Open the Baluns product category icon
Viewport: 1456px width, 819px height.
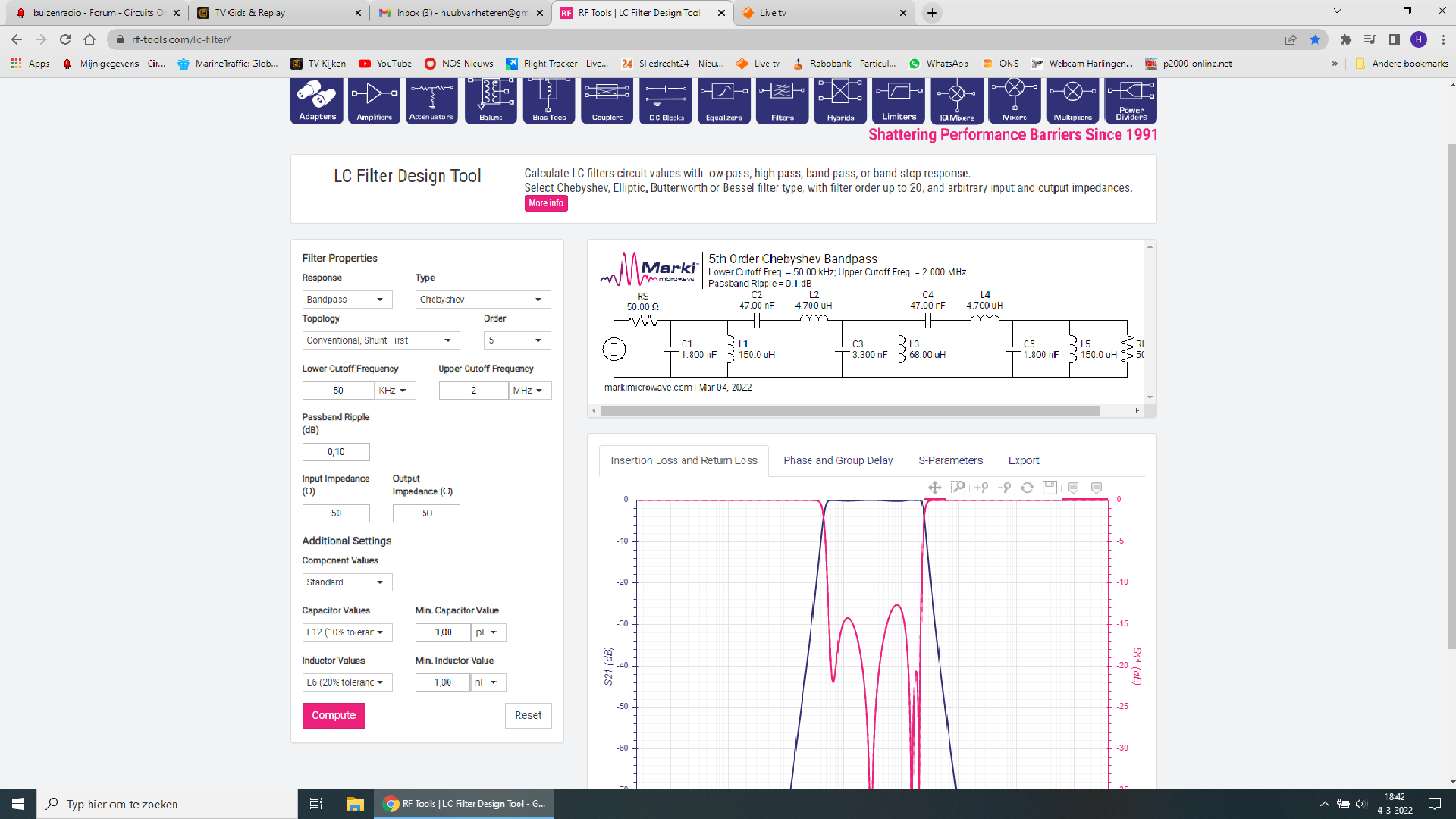point(491,101)
